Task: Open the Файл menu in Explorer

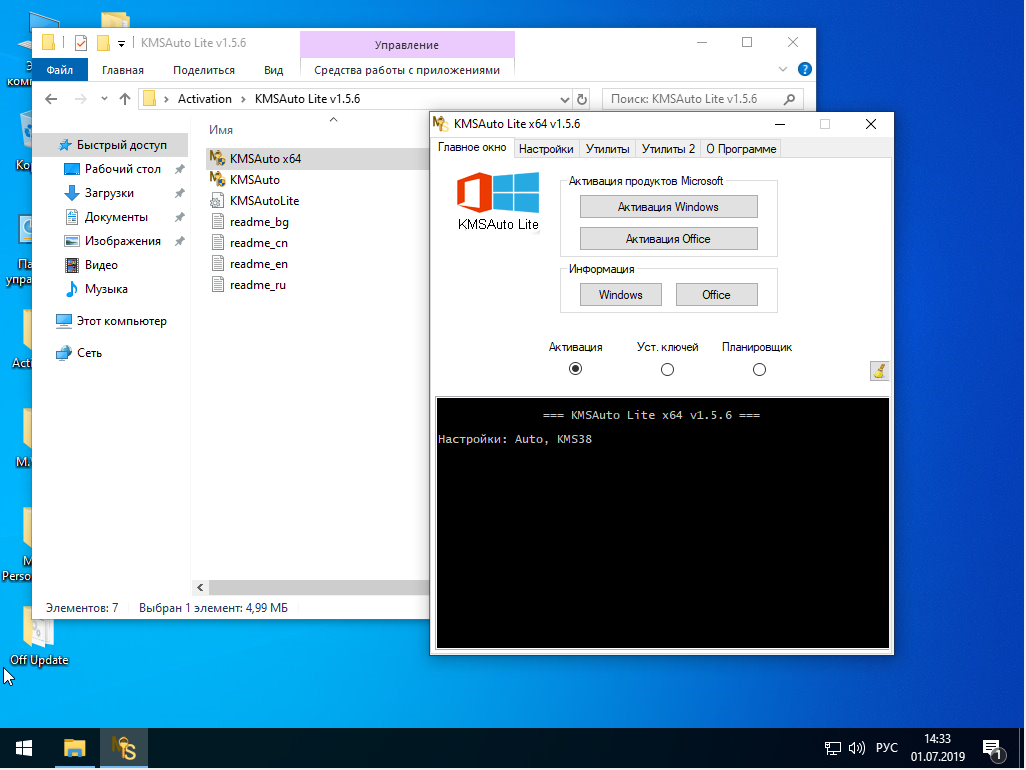Action: pyautogui.click(x=60, y=70)
